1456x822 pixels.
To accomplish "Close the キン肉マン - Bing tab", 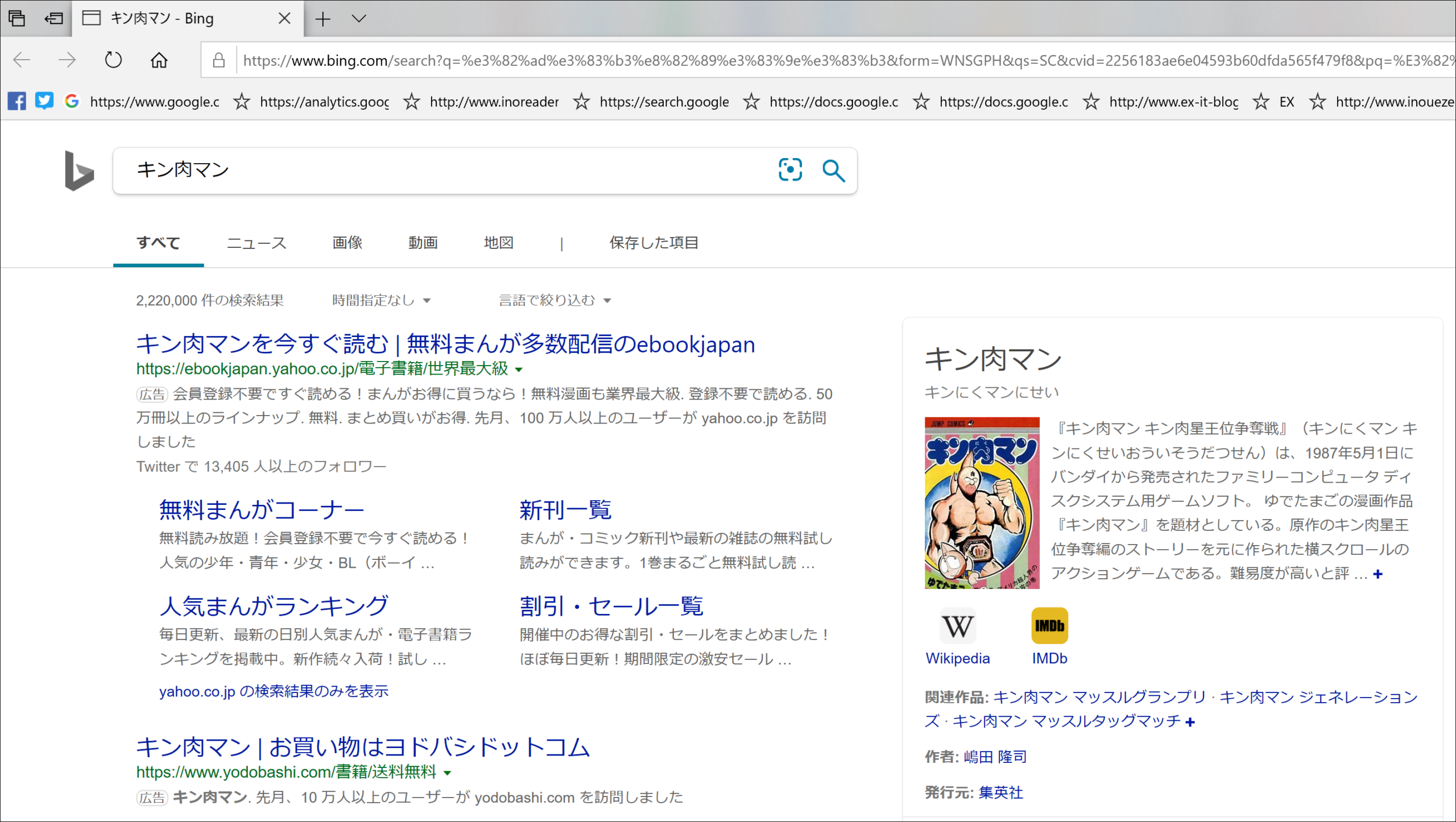I will point(284,18).
